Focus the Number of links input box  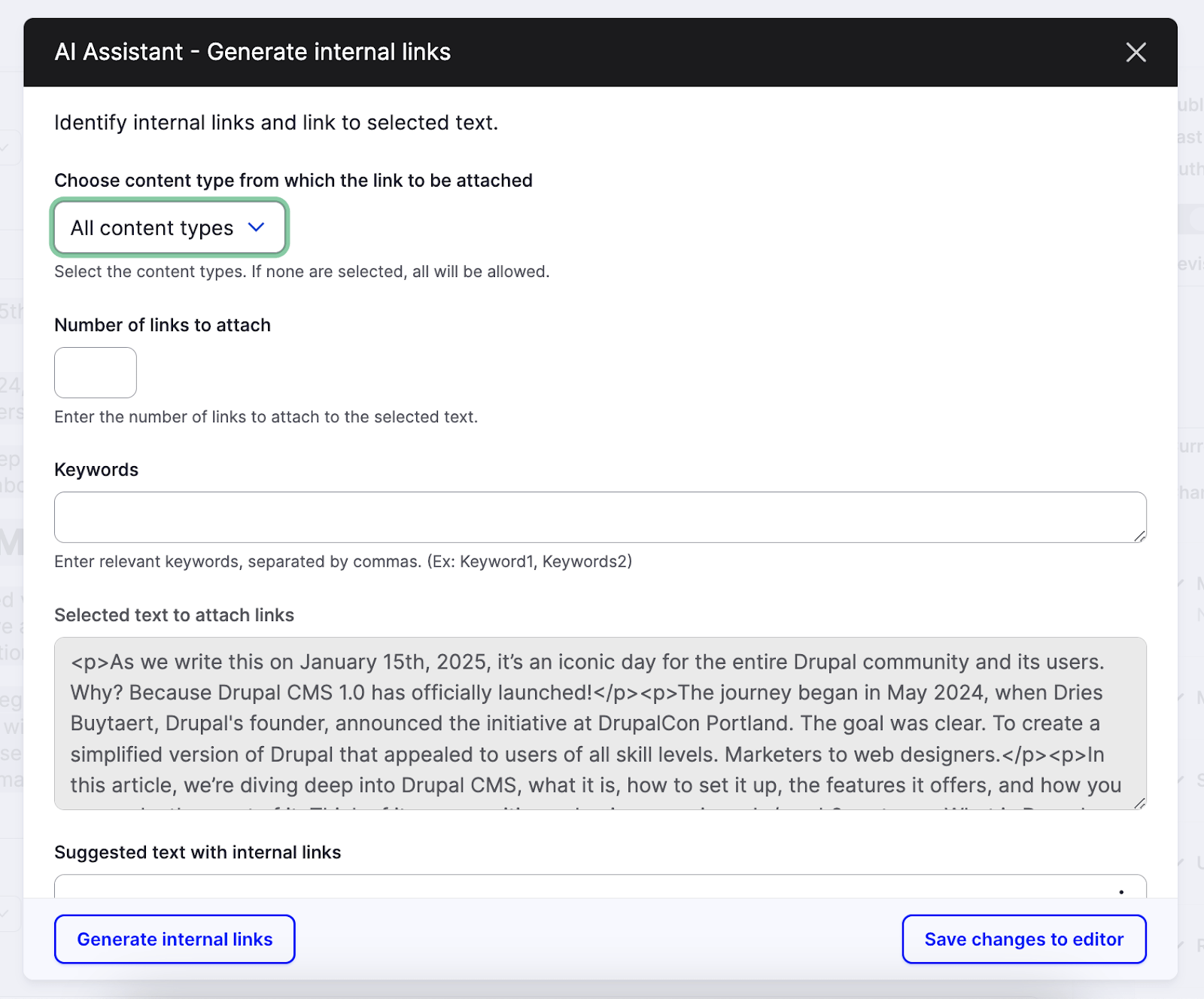point(96,373)
